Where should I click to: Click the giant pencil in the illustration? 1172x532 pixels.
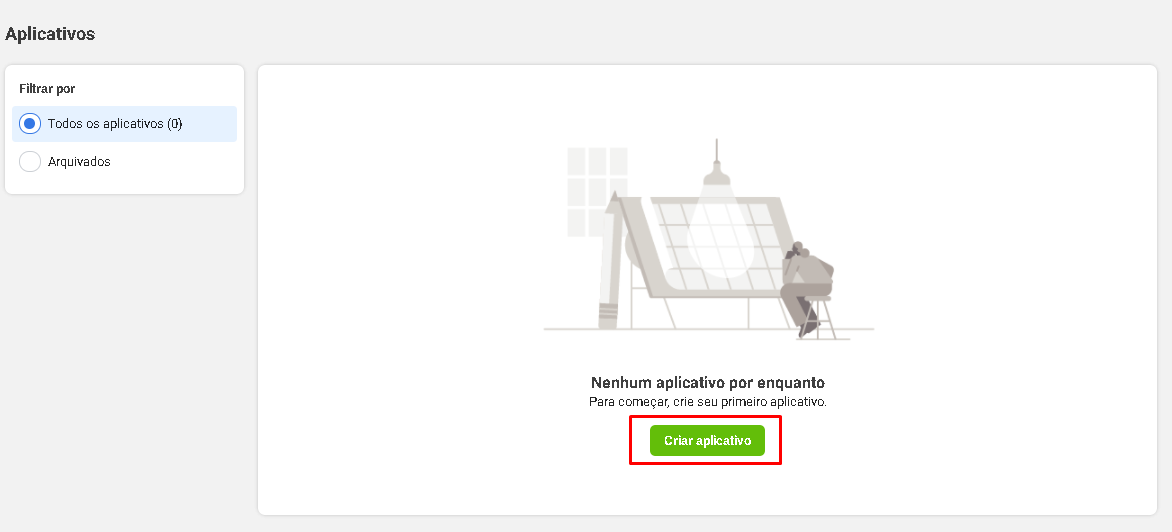coord(611,260)
